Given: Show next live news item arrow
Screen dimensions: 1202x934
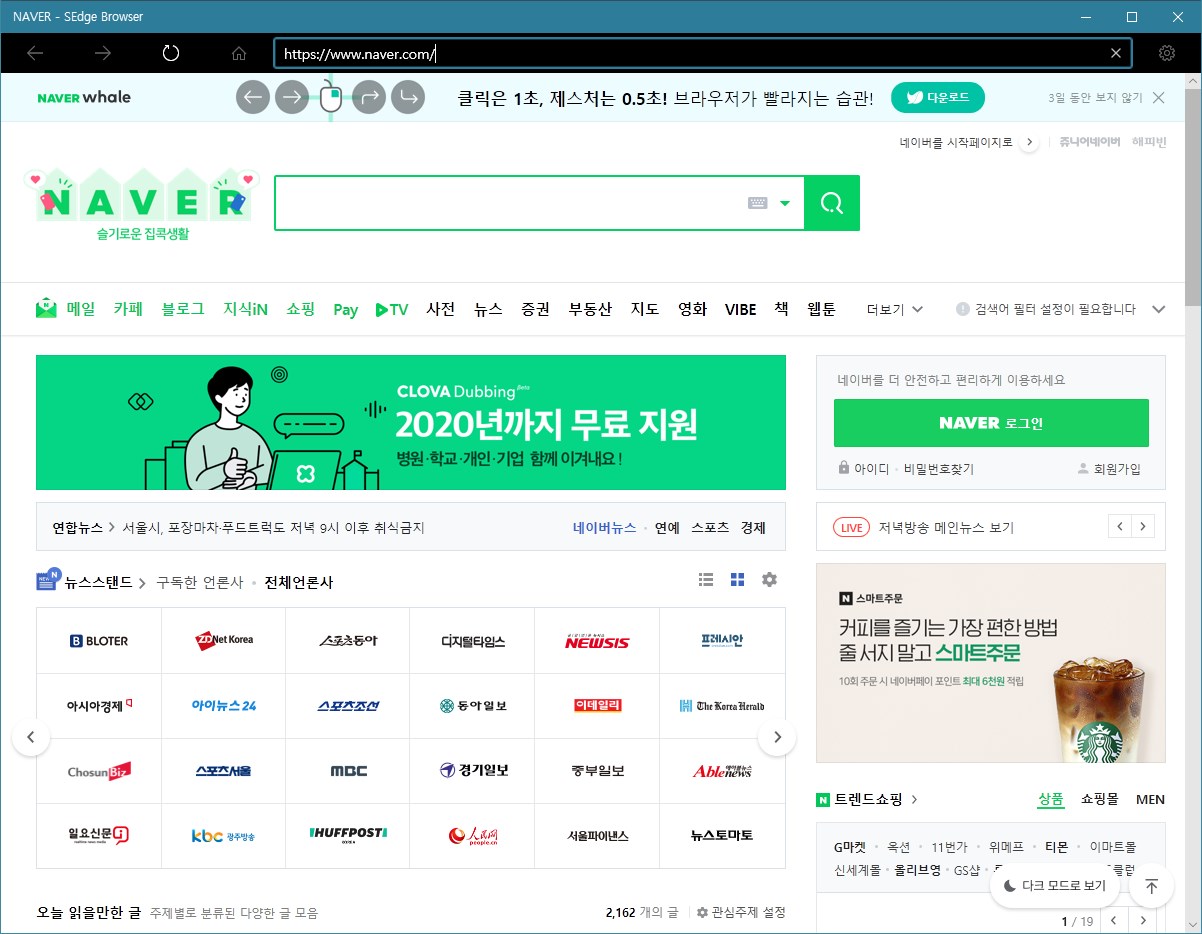Looking at the screenshot, I should pos(1143,526).
